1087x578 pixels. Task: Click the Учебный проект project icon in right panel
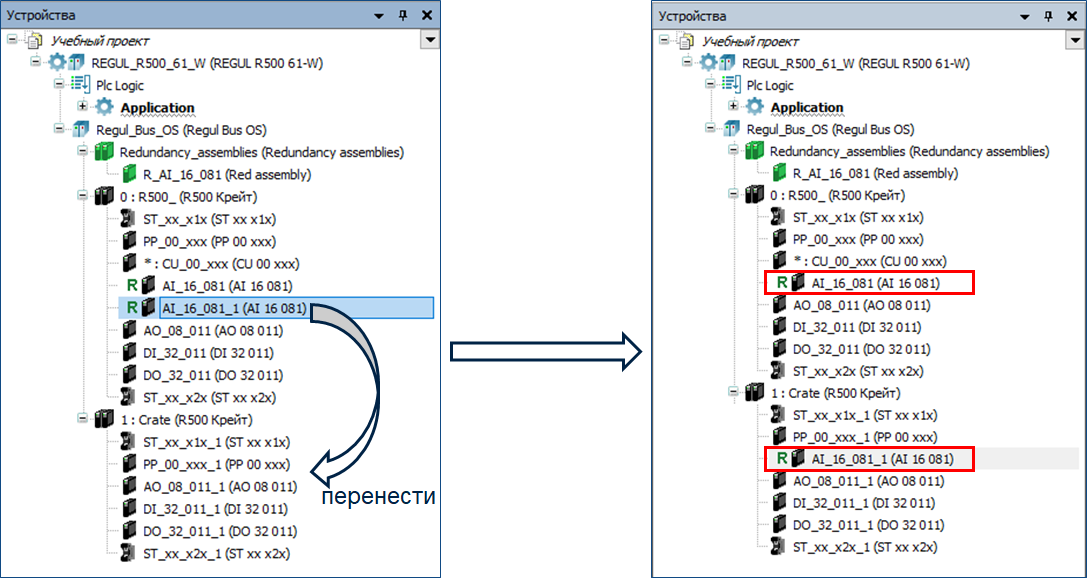point(686,42)
